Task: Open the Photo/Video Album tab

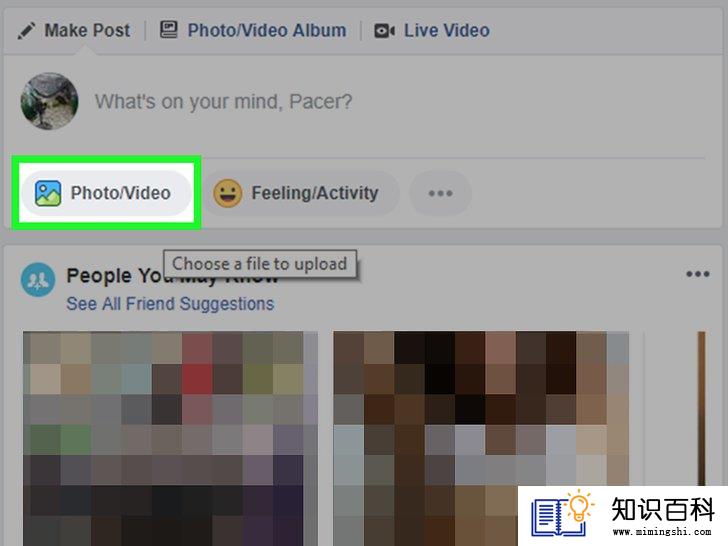Action: [253, 31]
